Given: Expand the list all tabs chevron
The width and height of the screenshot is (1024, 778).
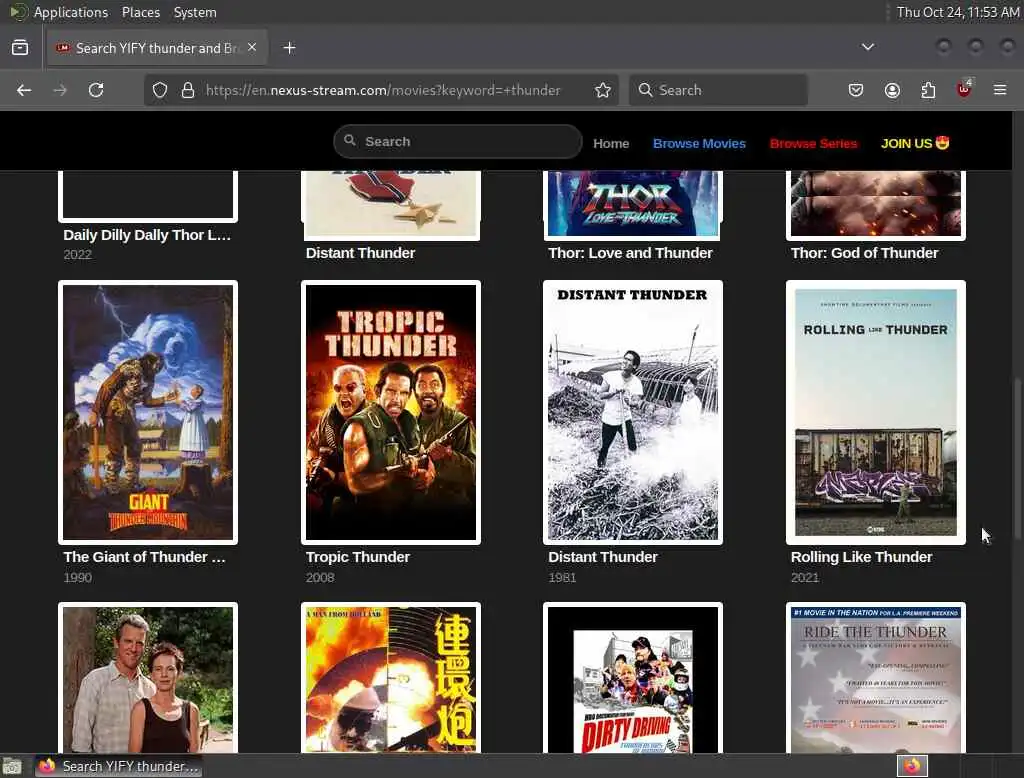Looking at the screenshot, I should coord(868,47).
